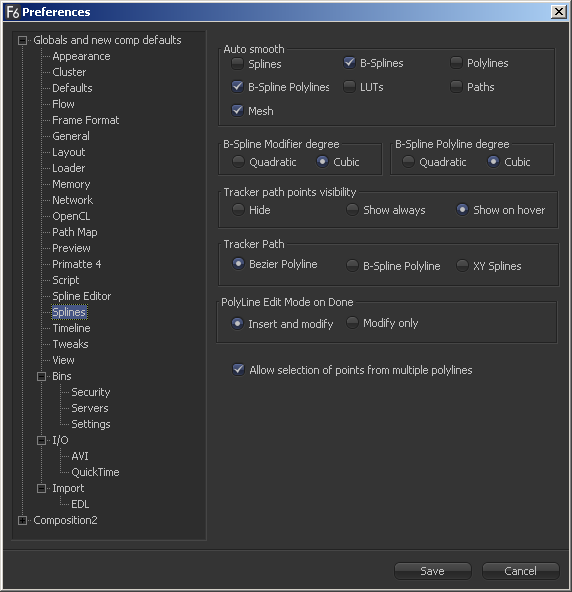Uncheck the B-Splines auto smooth option
Image resolution: width=572 pixels, height=592 pixels.
pyautogui.click(x=349, y=62)
